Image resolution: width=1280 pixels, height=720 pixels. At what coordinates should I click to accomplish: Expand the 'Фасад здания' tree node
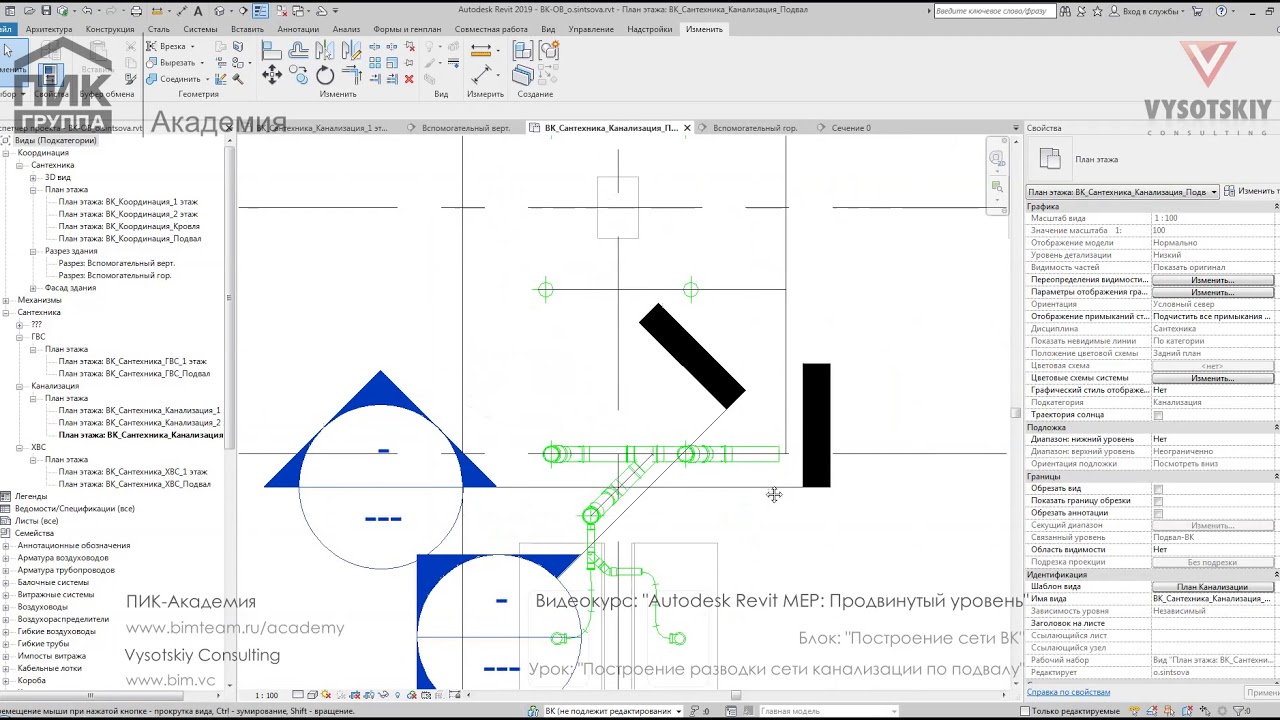pyautogui.click(x=33, y=288)
